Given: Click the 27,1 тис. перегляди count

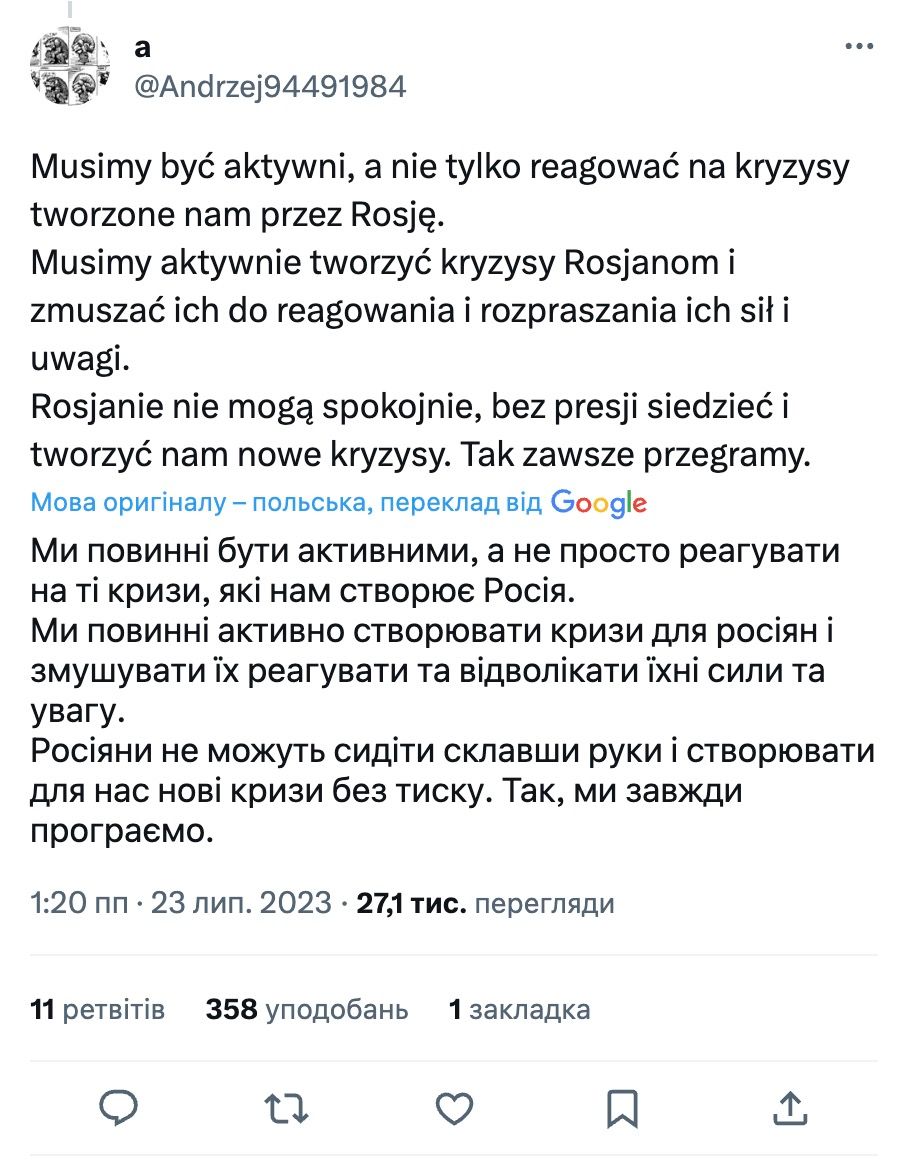Looking at the screenshot, I should click(x=485, y=904).
